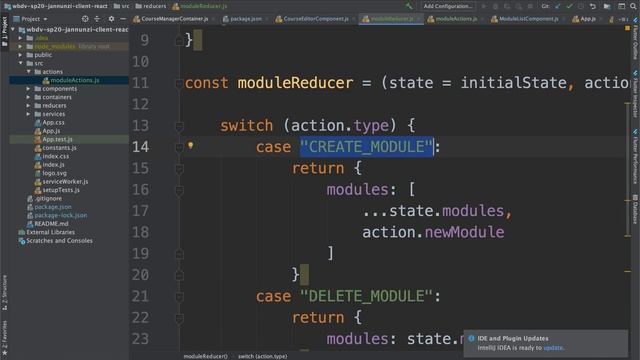Toggle the Favorites tool window stripe button
Screen dimensions: 640x360
(4, 338)
